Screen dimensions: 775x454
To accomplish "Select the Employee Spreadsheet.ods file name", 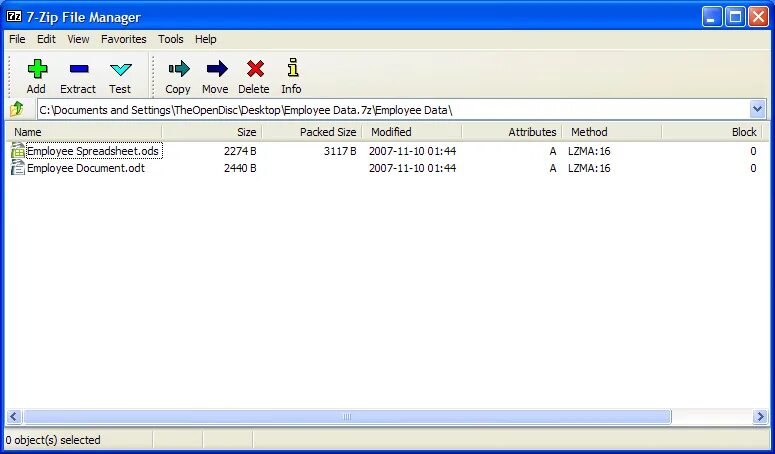I will coord(93,151).
